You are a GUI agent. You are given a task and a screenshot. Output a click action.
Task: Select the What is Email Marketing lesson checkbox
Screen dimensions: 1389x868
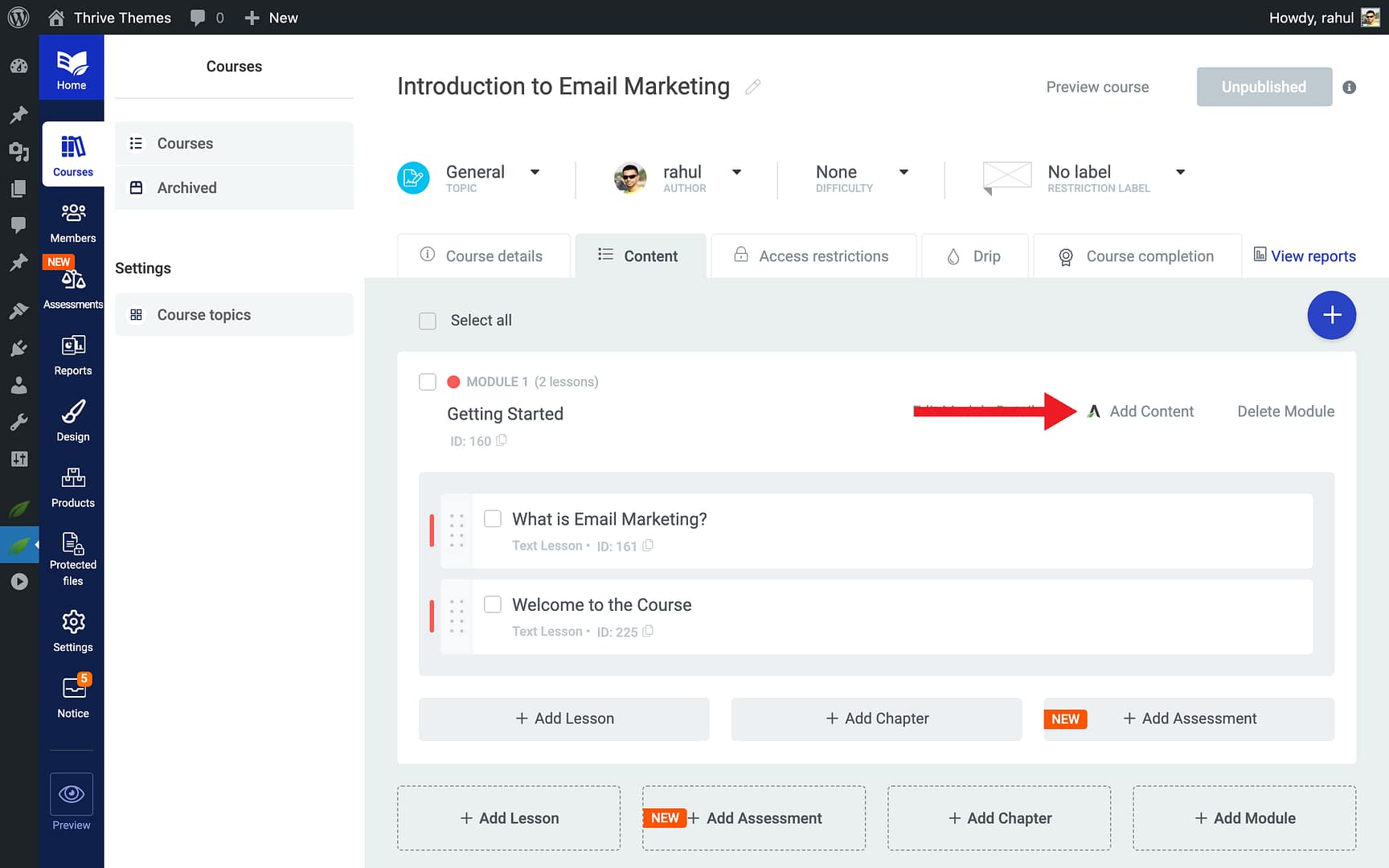[492, 518]
